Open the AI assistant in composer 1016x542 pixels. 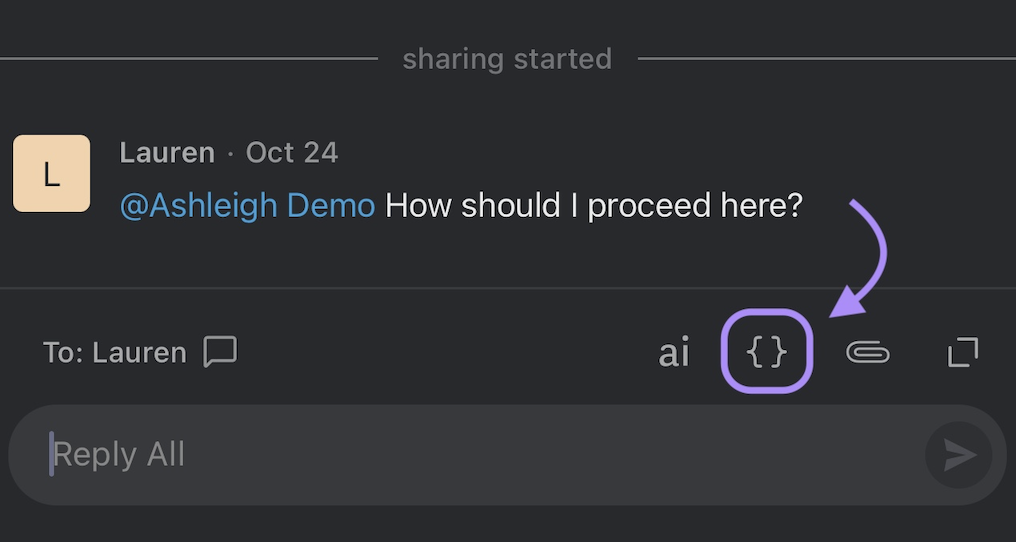pos(674,353)
